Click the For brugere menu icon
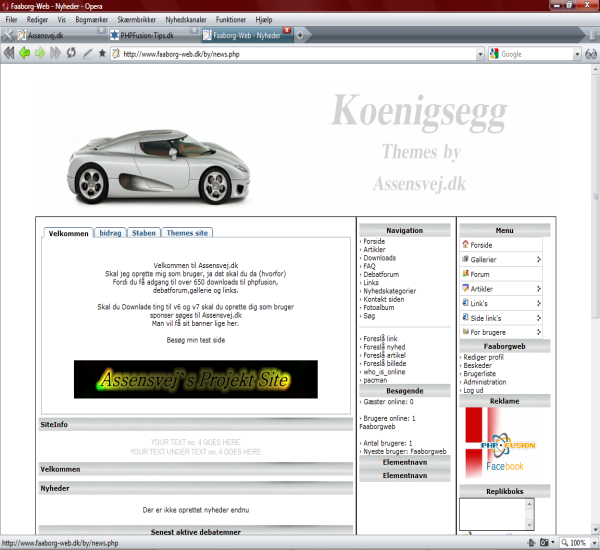This screenshot has height=550, width=600. click(465, 331)
